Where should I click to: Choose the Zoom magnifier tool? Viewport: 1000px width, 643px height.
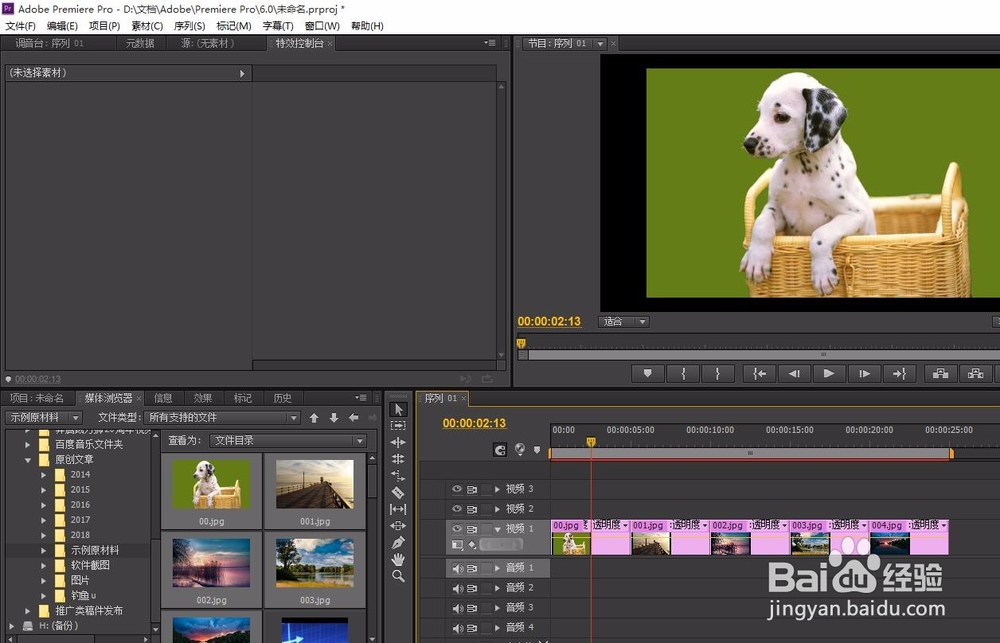click(x=398, y=576)
